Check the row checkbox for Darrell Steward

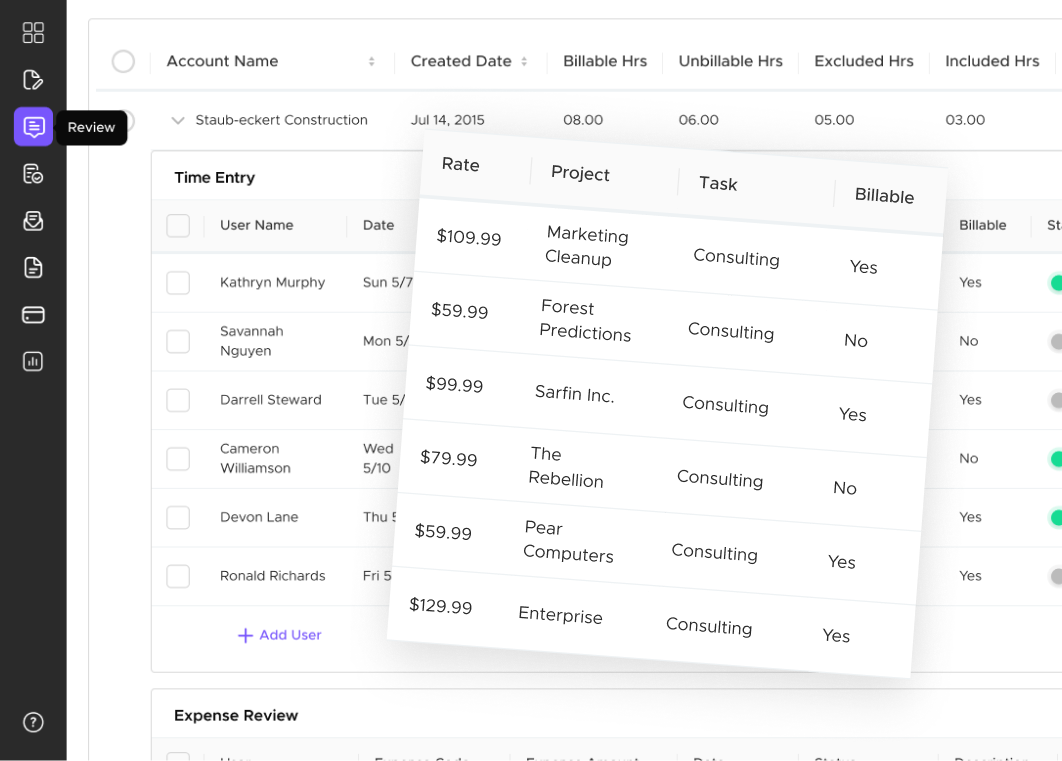pyautogui.click(x=178, y=400)
